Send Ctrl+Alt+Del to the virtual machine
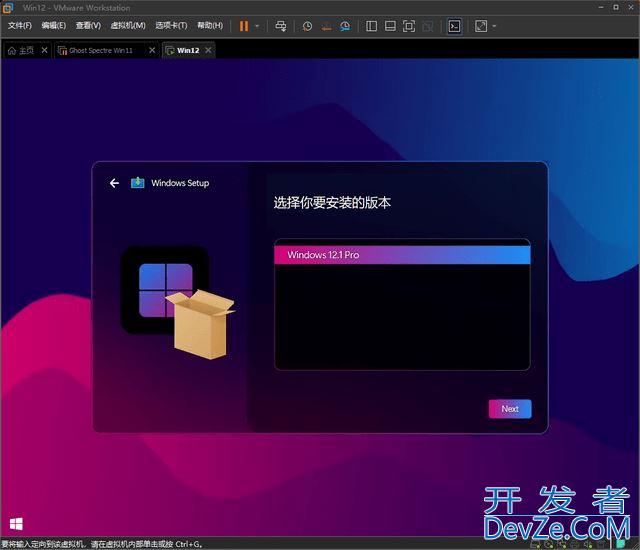 pos(280,26)
